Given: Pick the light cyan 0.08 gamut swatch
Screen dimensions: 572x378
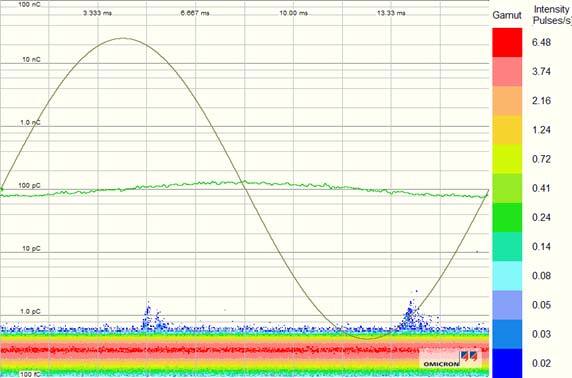Looking at the screenshot, I should [x=507, y=276].
